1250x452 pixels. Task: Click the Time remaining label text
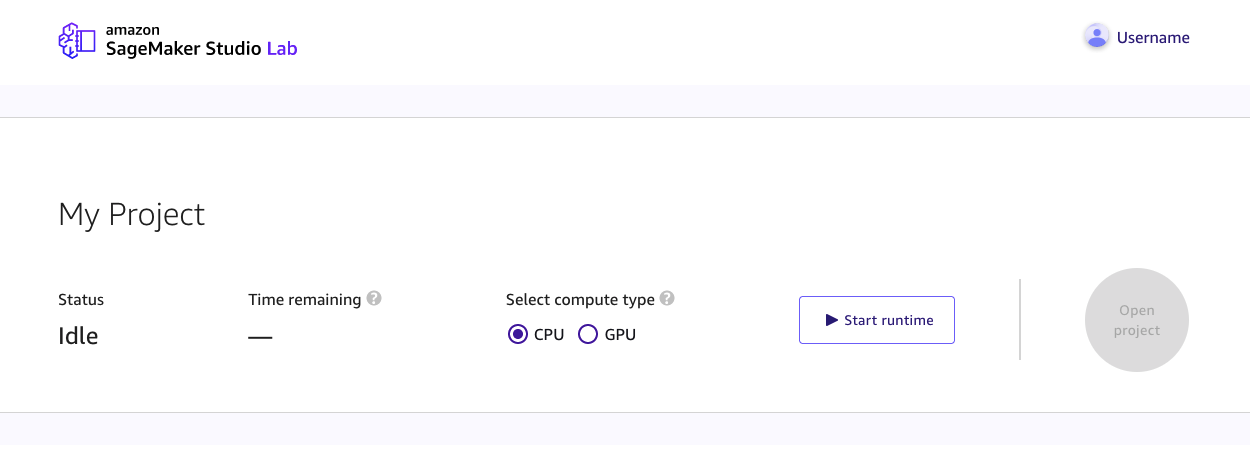304,299
